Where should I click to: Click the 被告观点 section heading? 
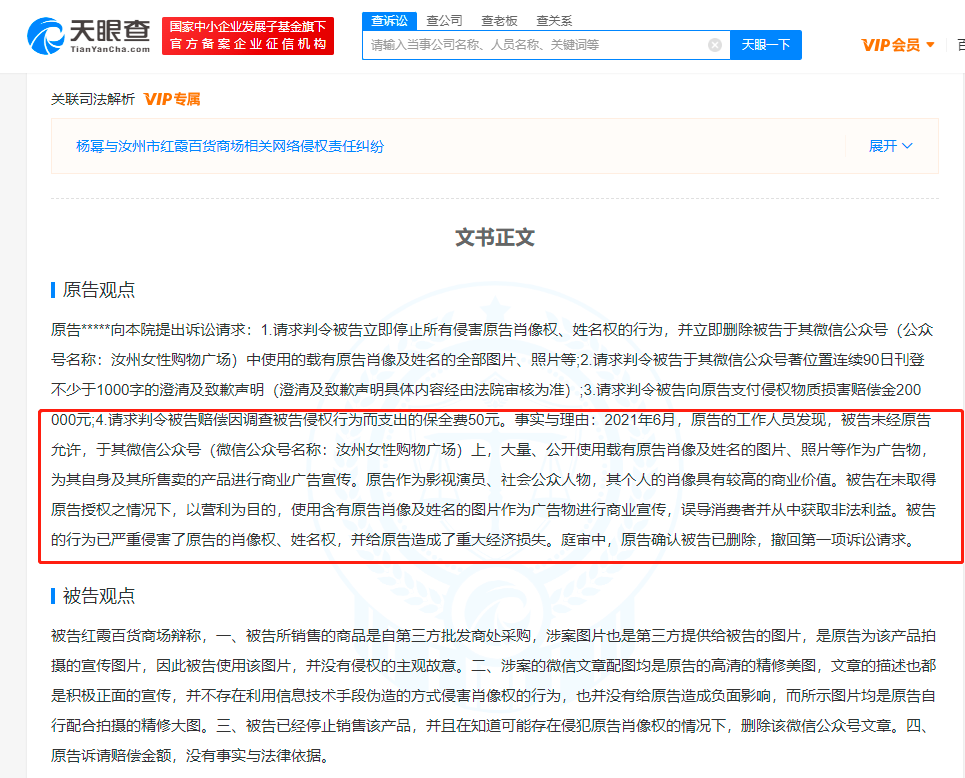(98, 596)
